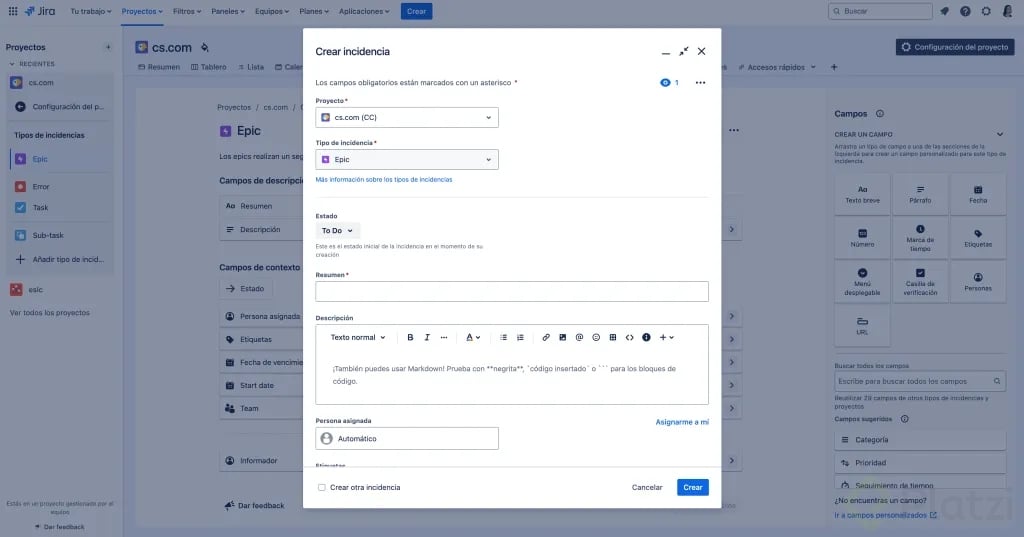Click the Resumen input field

tap(512, 291)
